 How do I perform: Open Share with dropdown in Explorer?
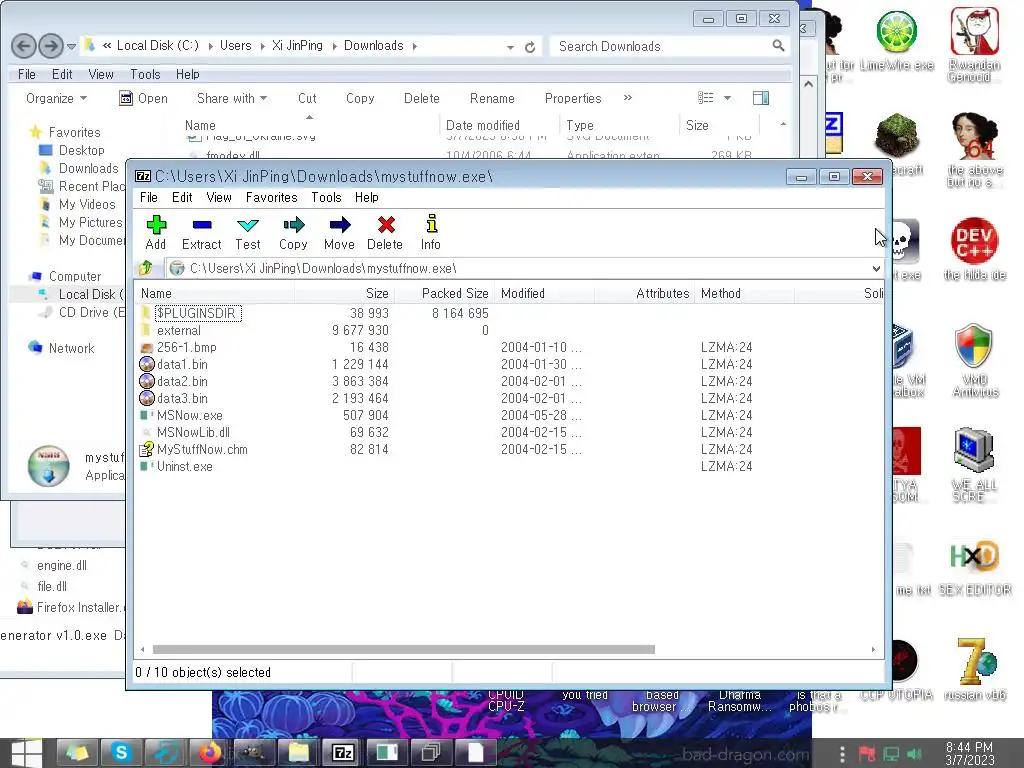point(232,99)
